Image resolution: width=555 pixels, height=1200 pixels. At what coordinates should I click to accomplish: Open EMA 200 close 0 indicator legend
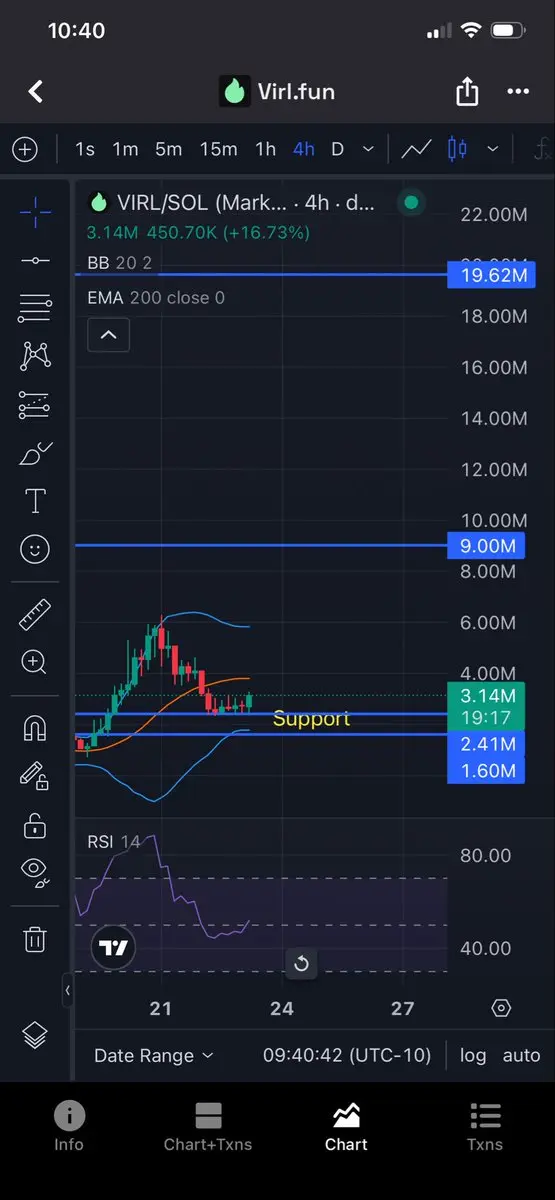156,297
